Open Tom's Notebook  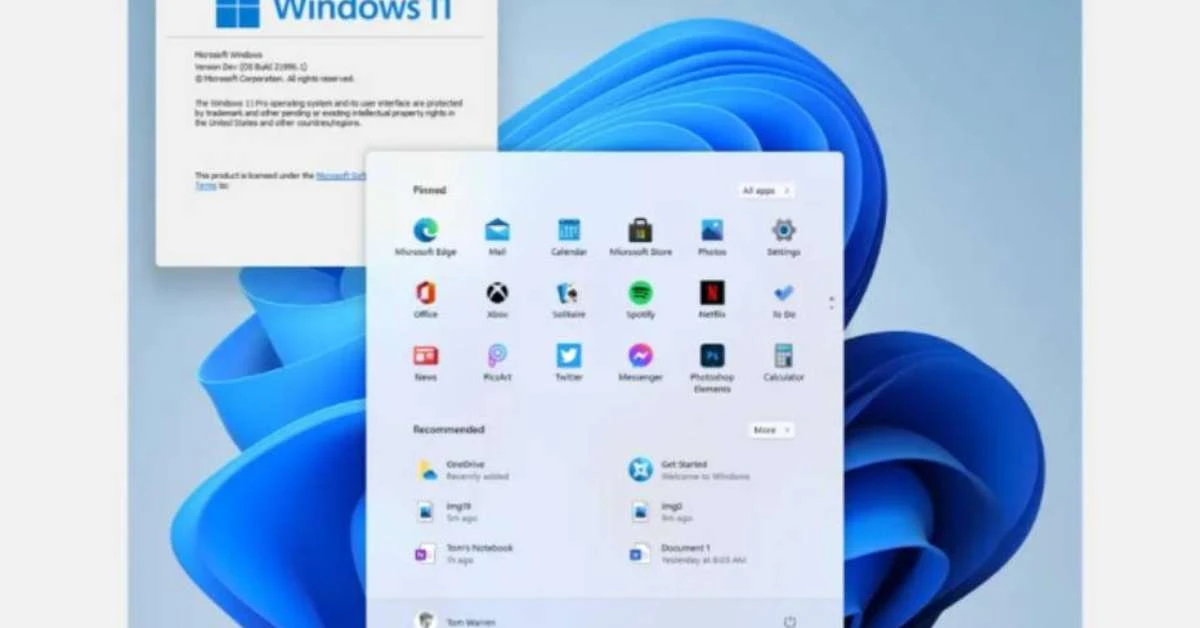pos(466,553)
